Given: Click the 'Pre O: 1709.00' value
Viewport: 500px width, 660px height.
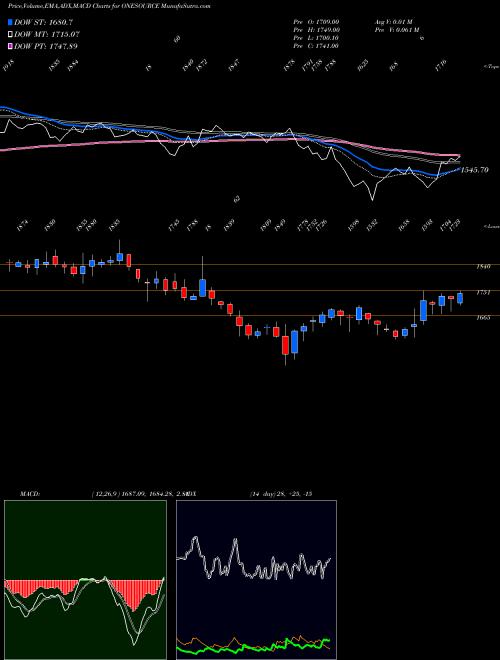Looking at the screenshot, I should point(316,22).
